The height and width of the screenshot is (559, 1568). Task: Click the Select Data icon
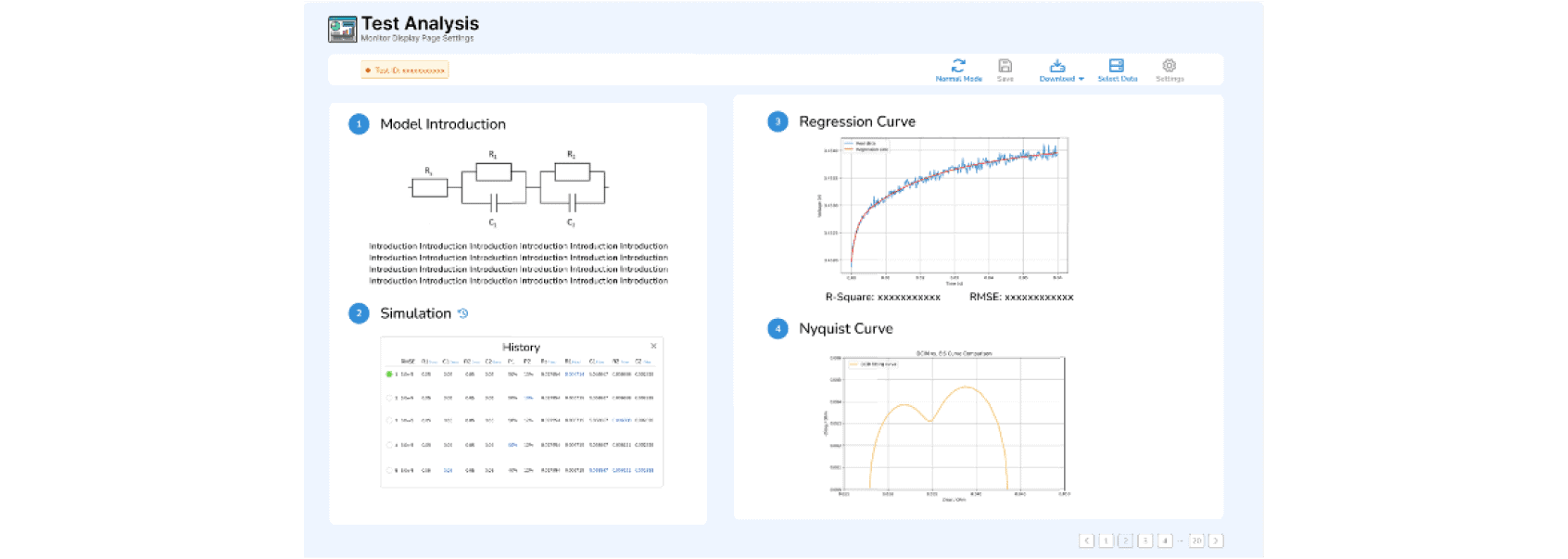pyautogui.click(x=1117, y=67)
